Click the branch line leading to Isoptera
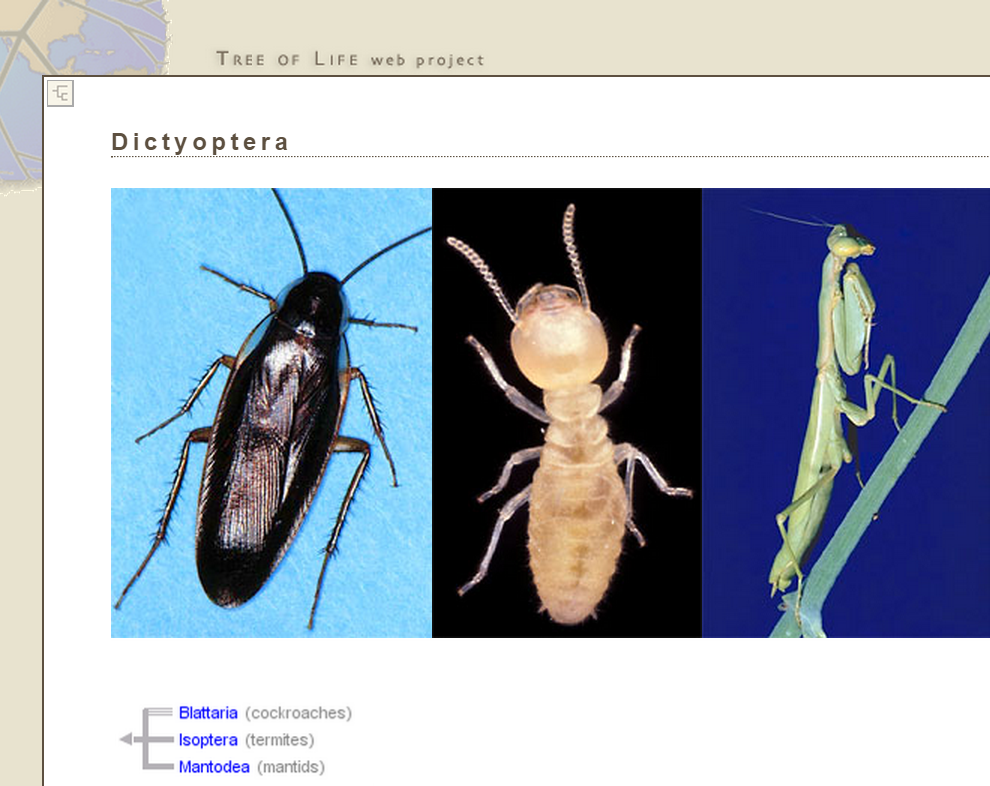 (162, 740)
